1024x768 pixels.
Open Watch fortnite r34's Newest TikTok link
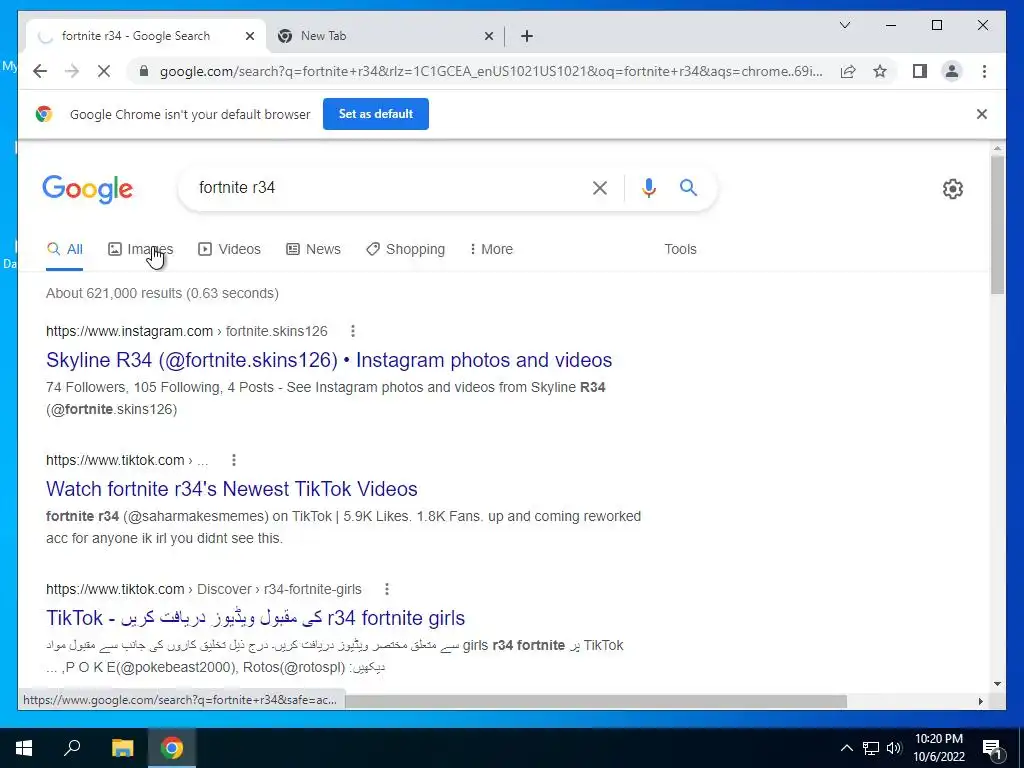coord(232,489)
